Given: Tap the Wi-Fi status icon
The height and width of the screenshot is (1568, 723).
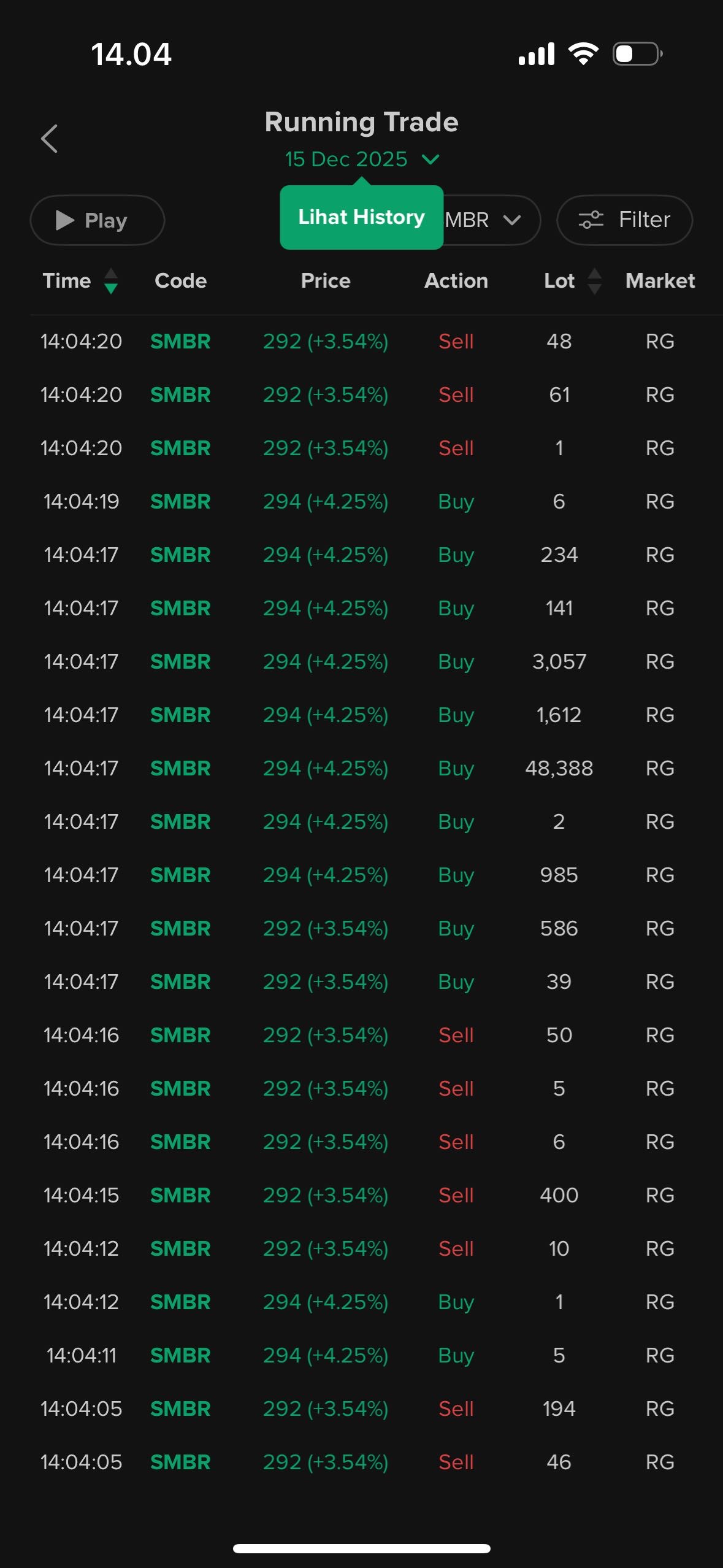Looking at the screenshot, I should tap(583, 54).
